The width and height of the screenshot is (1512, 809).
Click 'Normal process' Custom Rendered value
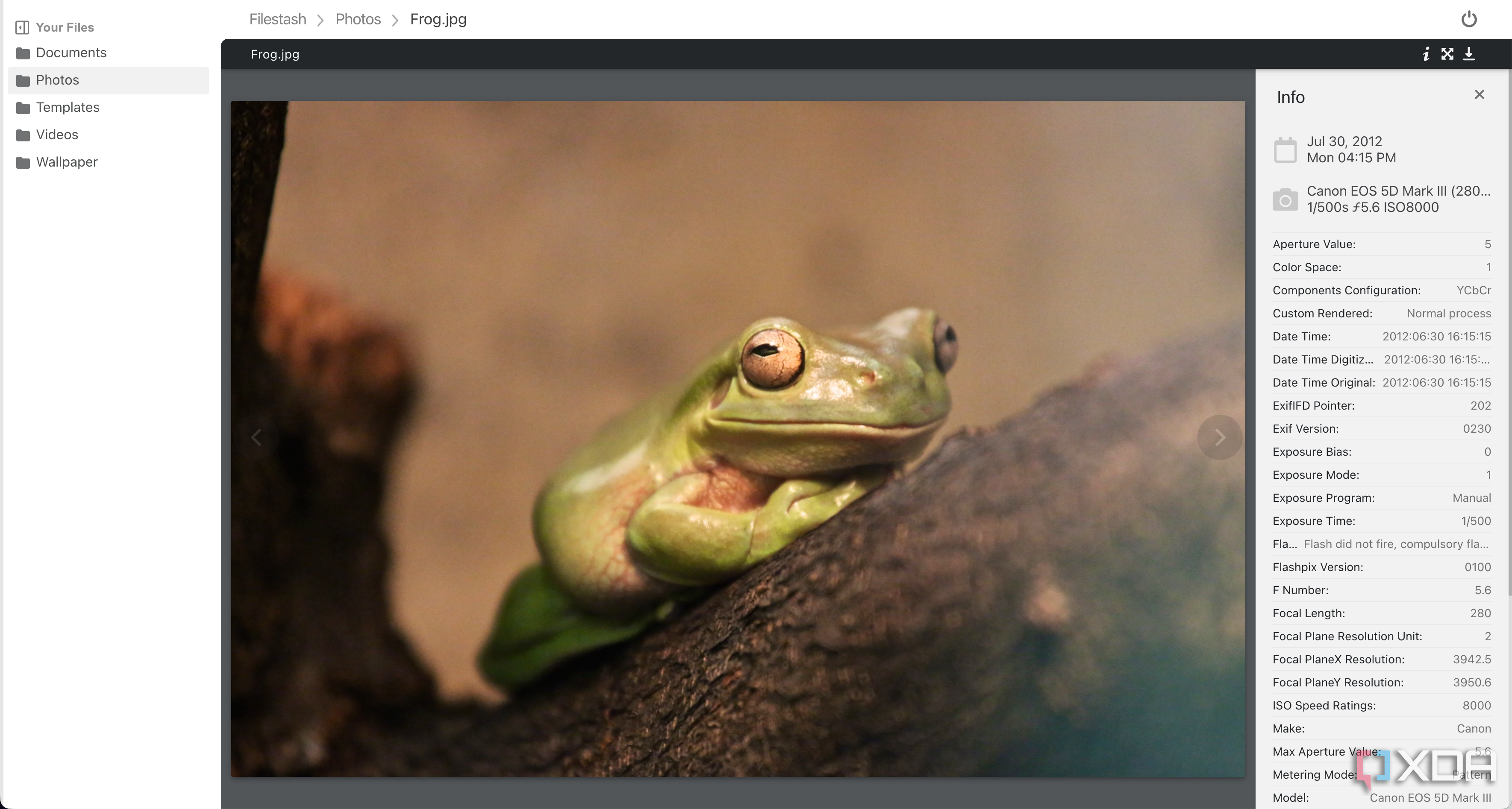(1448, 313)
